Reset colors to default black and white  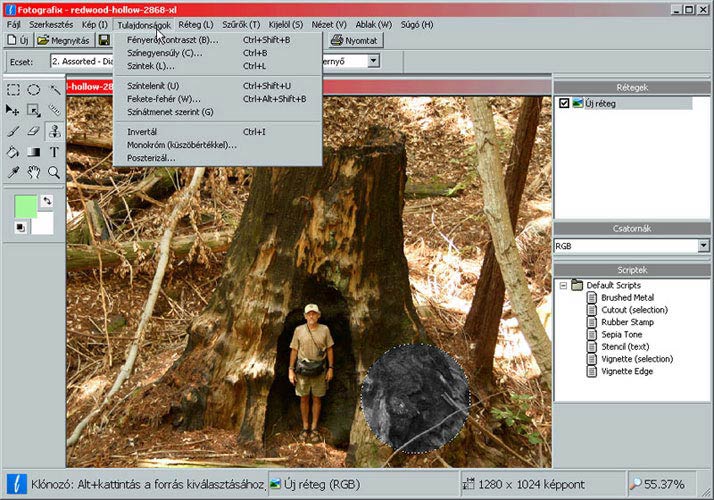coord(20,228)
